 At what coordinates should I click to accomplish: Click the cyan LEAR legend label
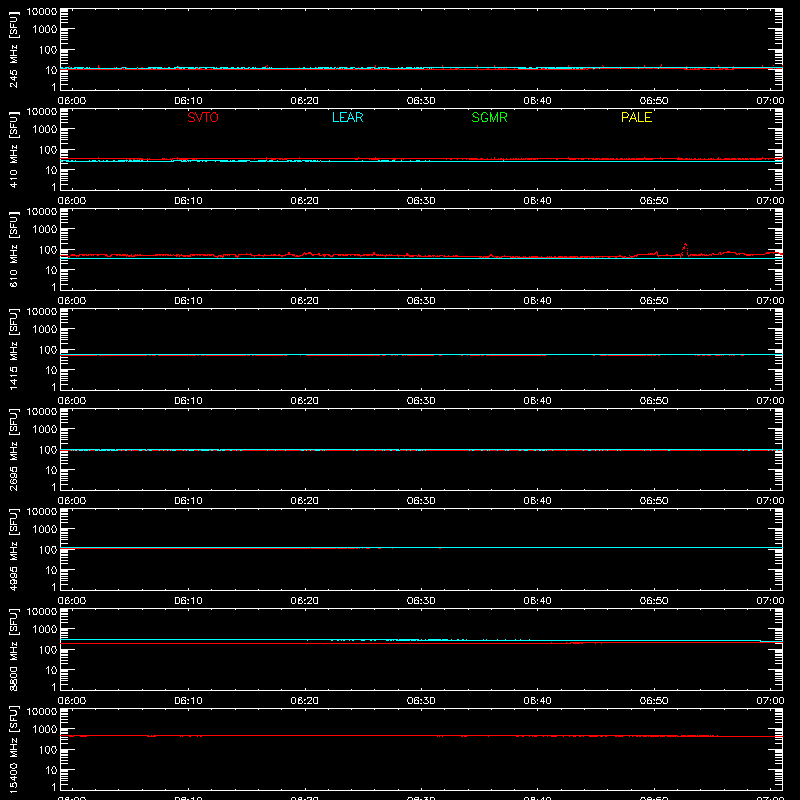point(347,117)
